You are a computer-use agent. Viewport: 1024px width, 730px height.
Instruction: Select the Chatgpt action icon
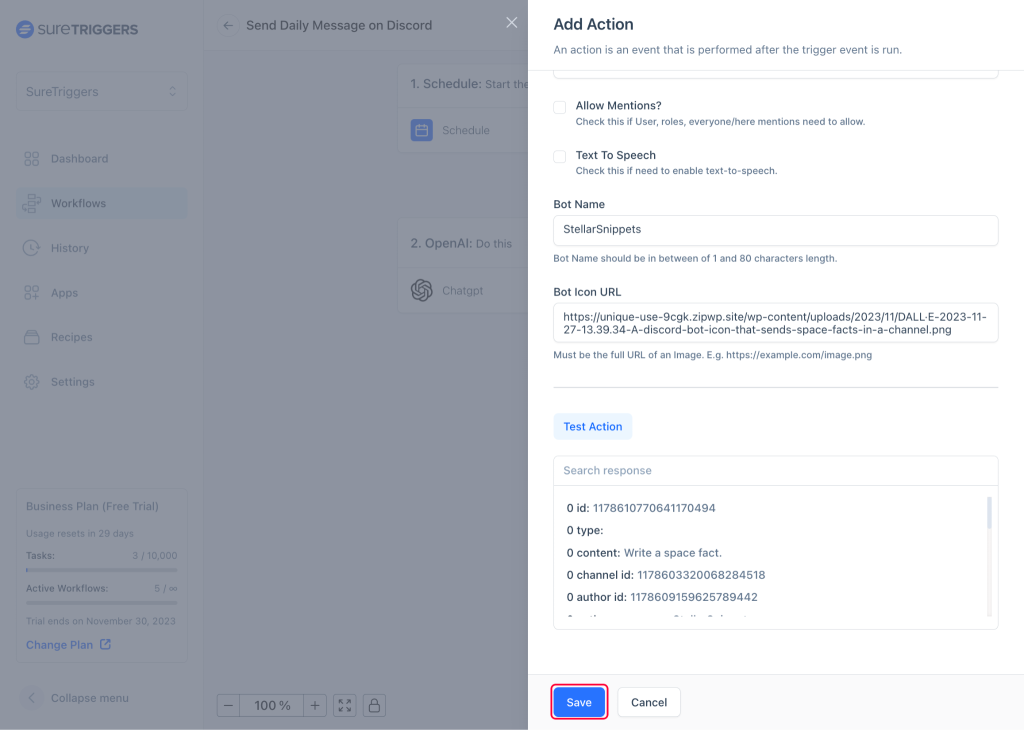click(421, 290)
